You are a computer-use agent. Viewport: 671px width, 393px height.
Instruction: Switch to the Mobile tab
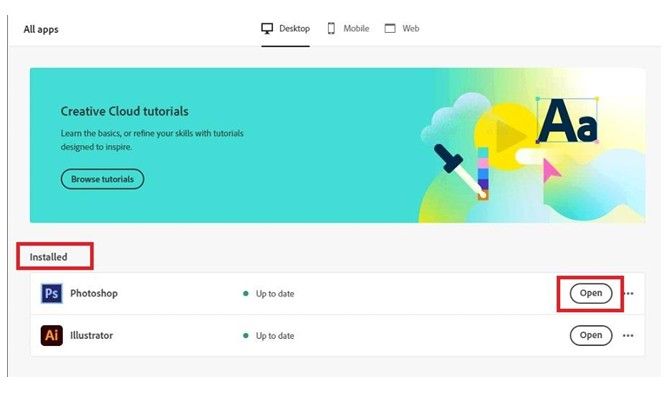pyautogui.click(x=348, y=29)
